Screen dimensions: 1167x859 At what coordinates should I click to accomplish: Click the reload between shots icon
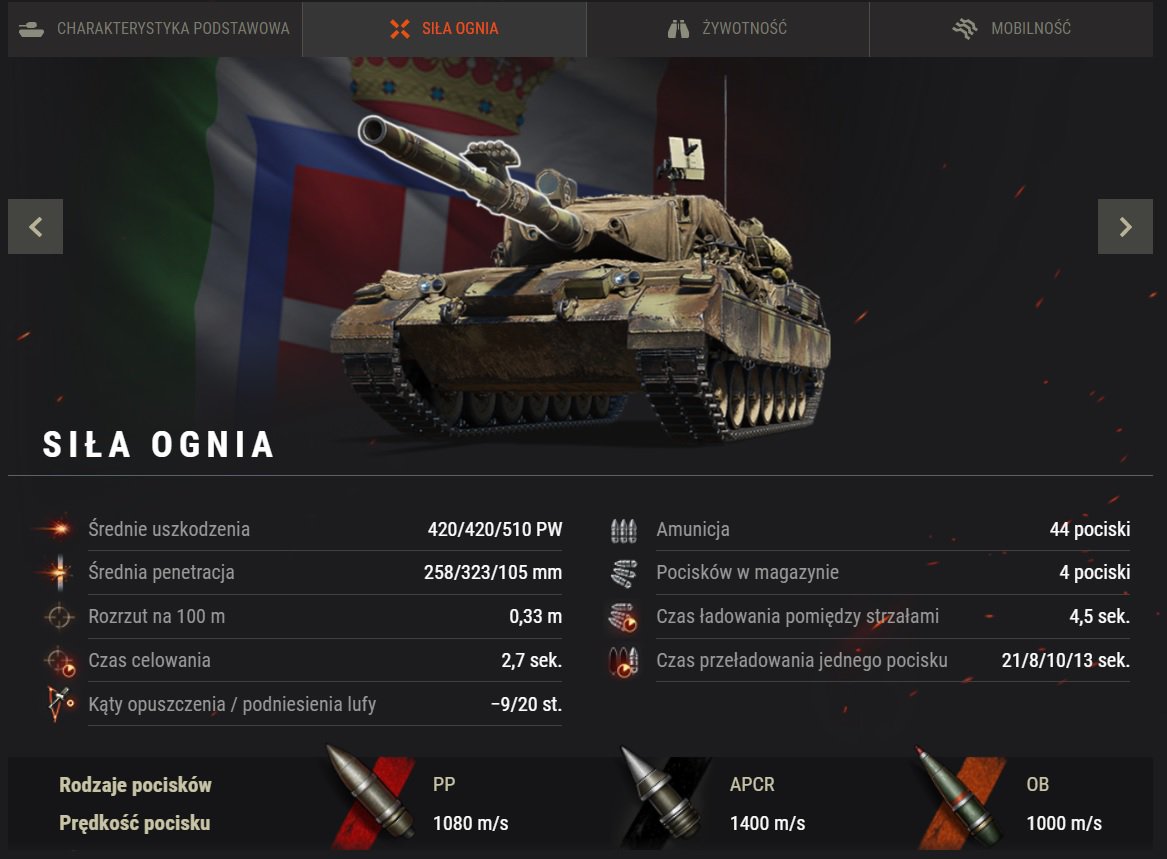pyautogui.click(x=624, y=617)
